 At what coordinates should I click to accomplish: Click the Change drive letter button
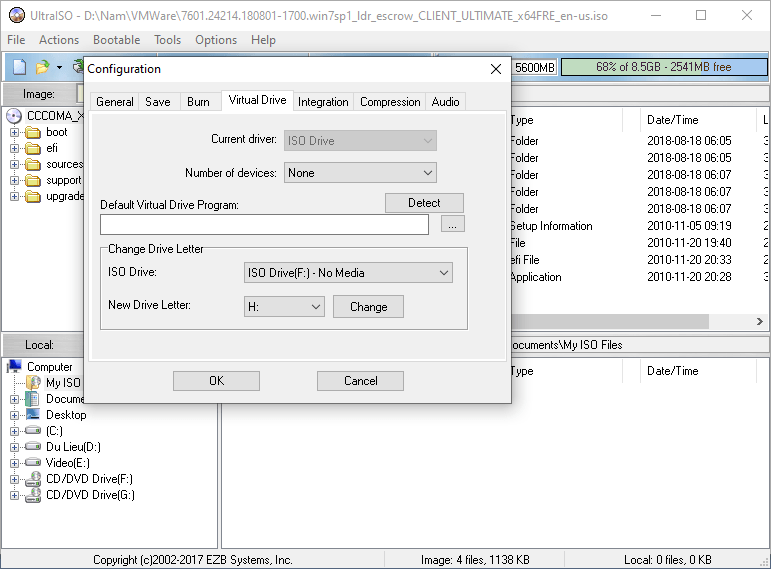pyautogui.click(x=368, y=307)
